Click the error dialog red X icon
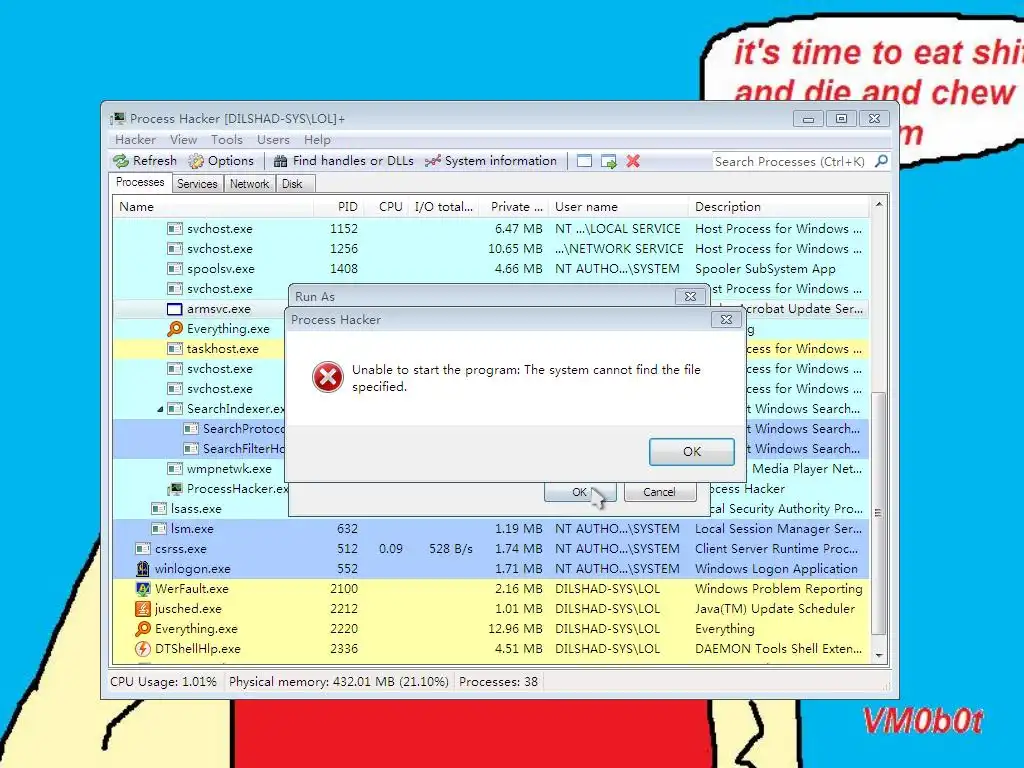Image resolution: width=1024 pixels, height=768 pixels. [327, 377]
